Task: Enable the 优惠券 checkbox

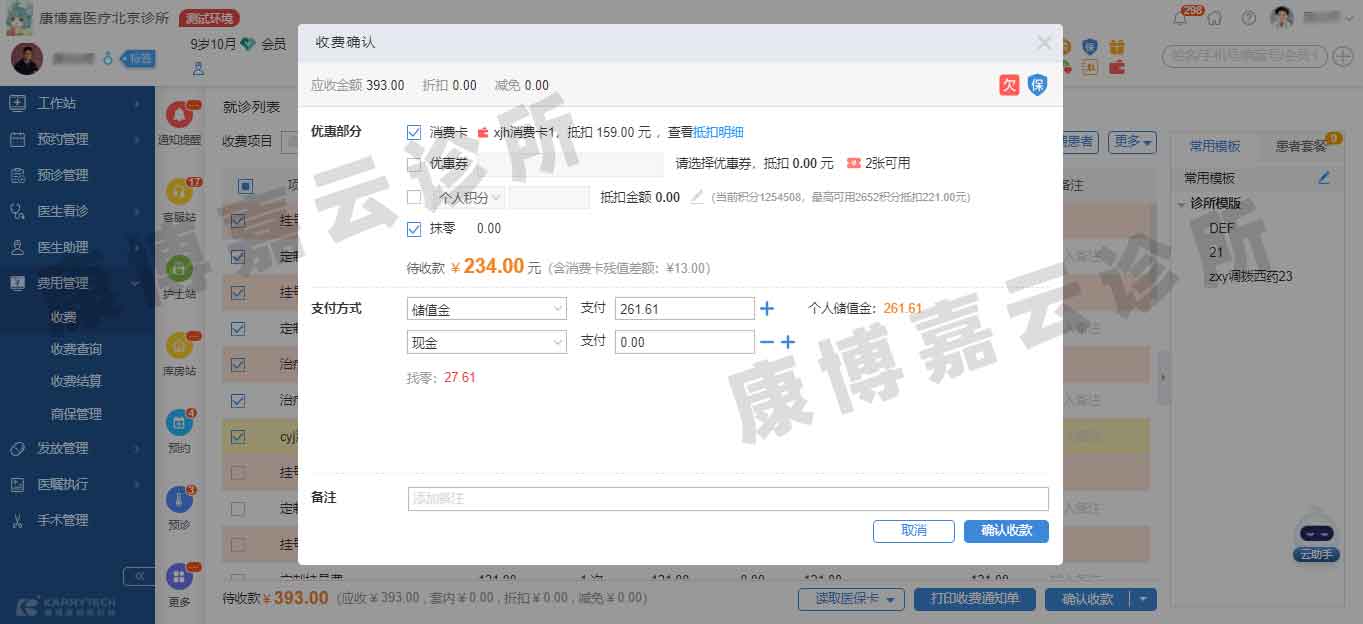Action: click(x=414, y=164)
